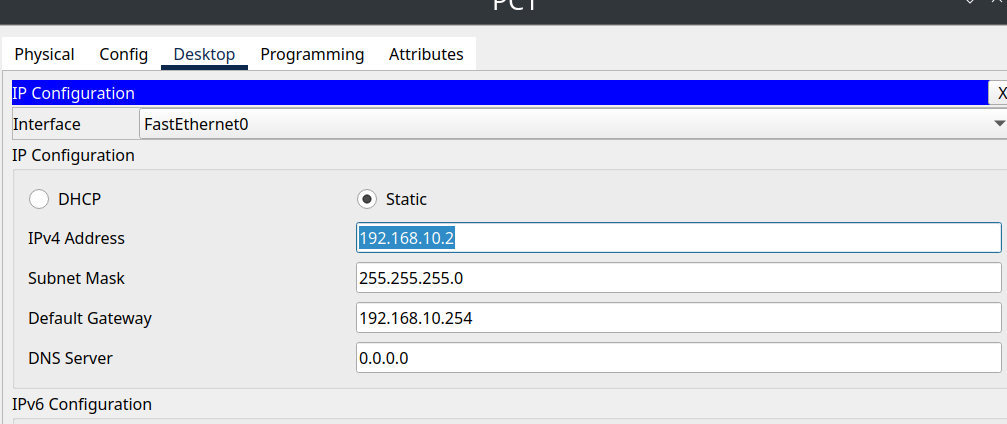Image resolution: width=1007 pixels, height=424 pixels.
Task: Close the IP Configuration panel with X
Action: tap(1000, 93)
